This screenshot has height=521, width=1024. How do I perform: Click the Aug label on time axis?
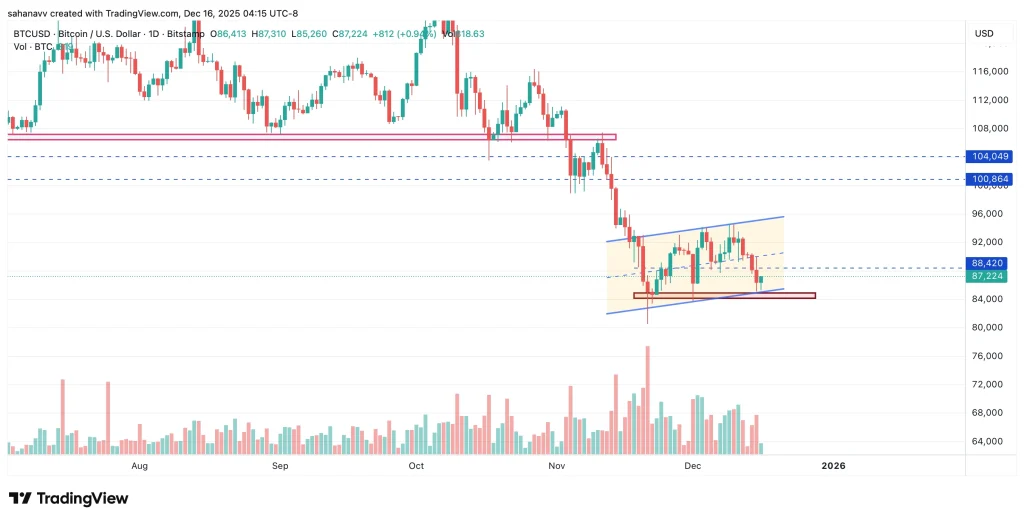(x=140, y=466)
